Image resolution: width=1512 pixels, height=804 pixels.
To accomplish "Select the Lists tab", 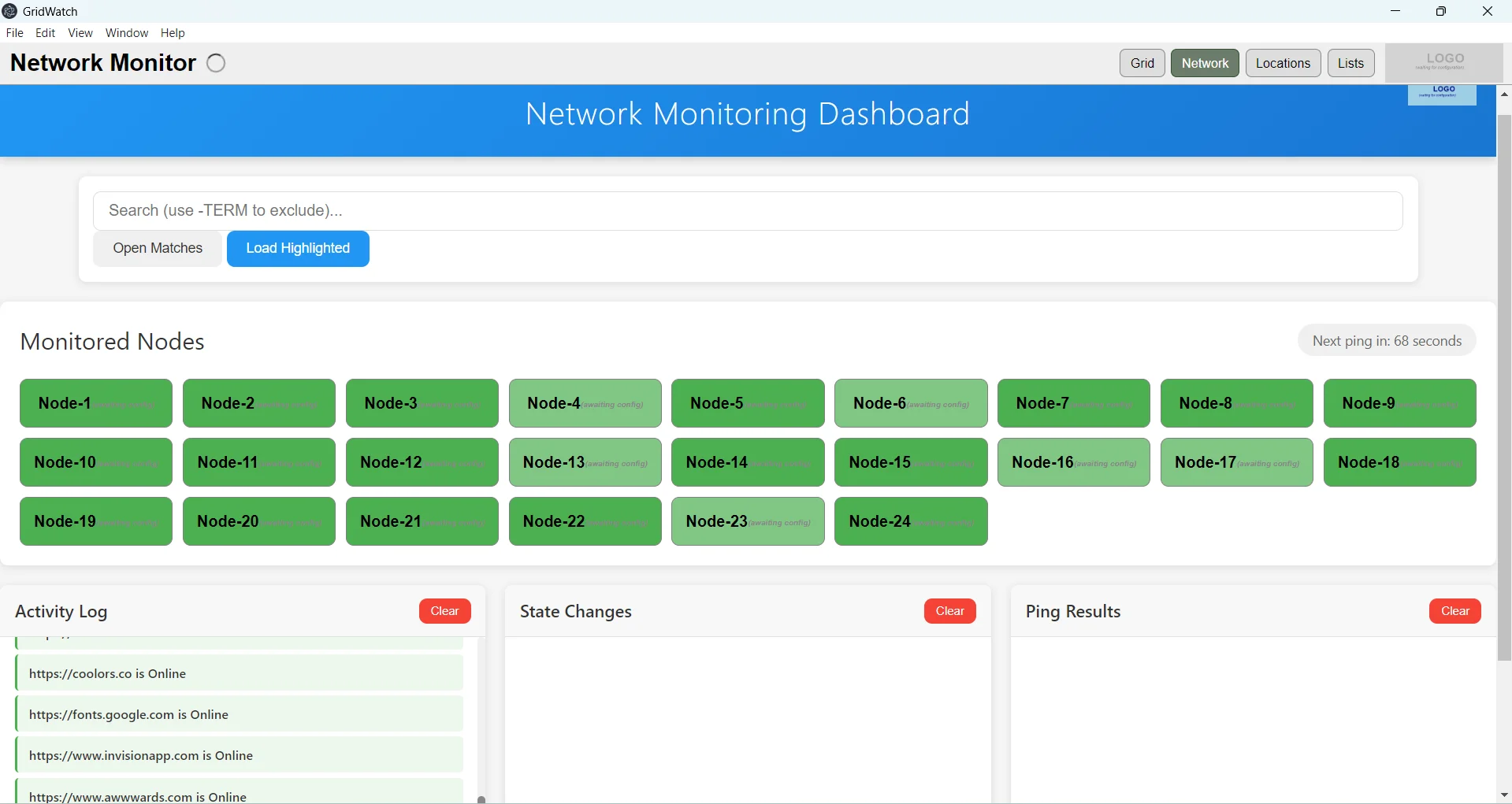I will click(1350, 63).
